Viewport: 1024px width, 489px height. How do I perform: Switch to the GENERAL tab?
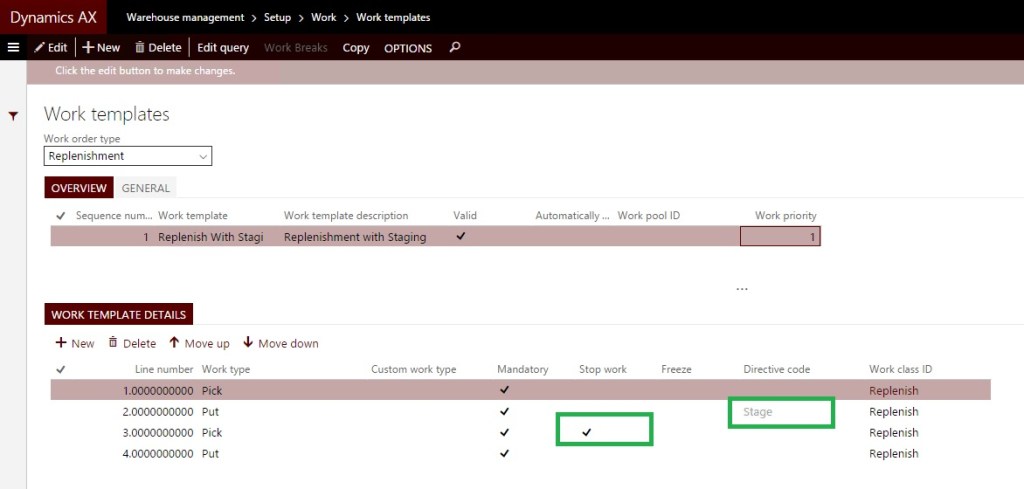[146, 188]
